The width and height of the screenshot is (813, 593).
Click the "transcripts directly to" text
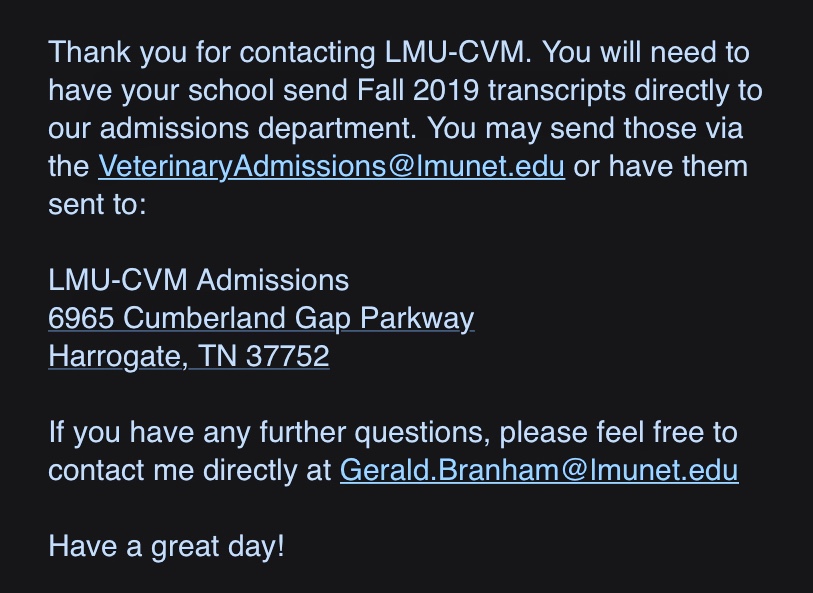[x=625, y=91]
